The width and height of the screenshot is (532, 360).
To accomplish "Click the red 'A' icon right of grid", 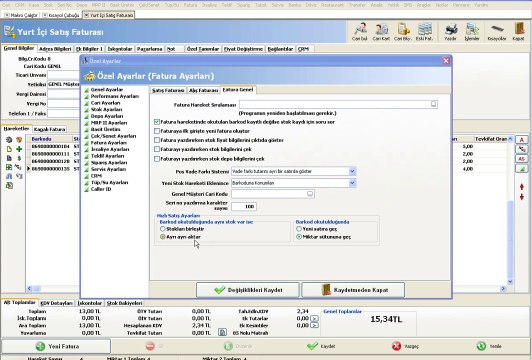I will [x=521, y=139].
